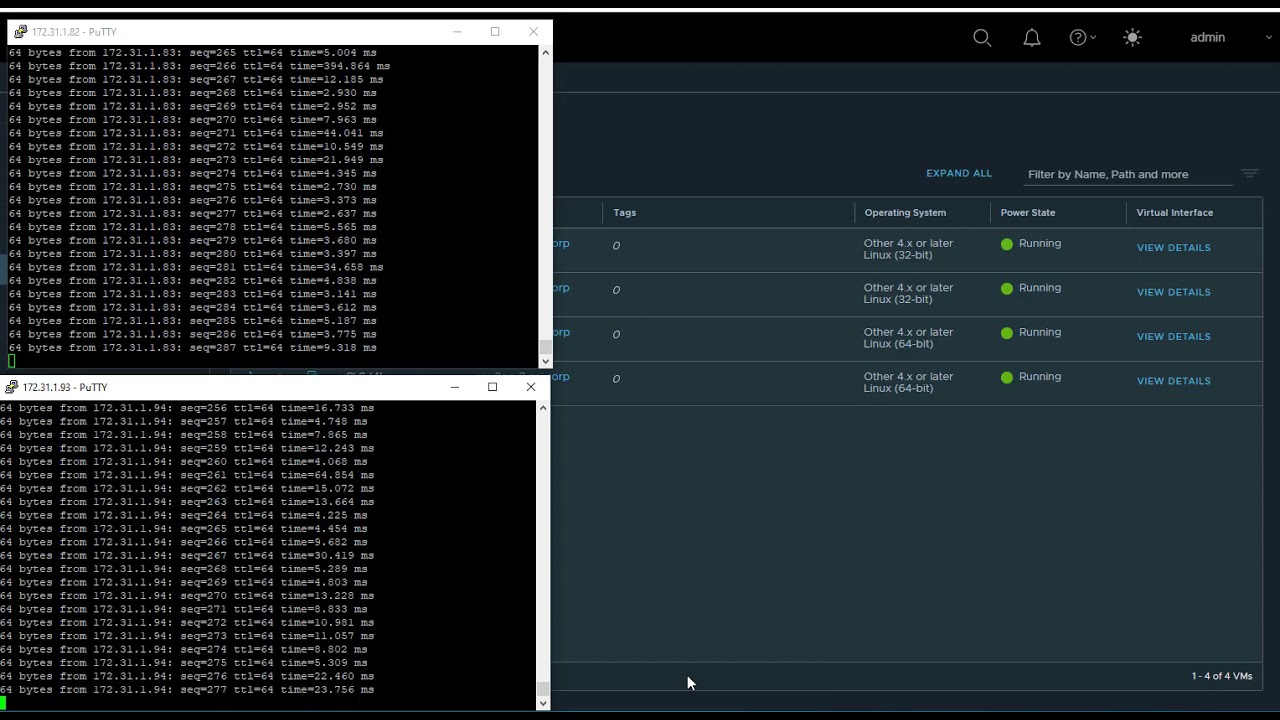Image resolution: width=1280 pixels, height=720 pixels.
Task: Click the 172.31.1.82 - PuTTY title bar text
Action: [x=74, y=32]
